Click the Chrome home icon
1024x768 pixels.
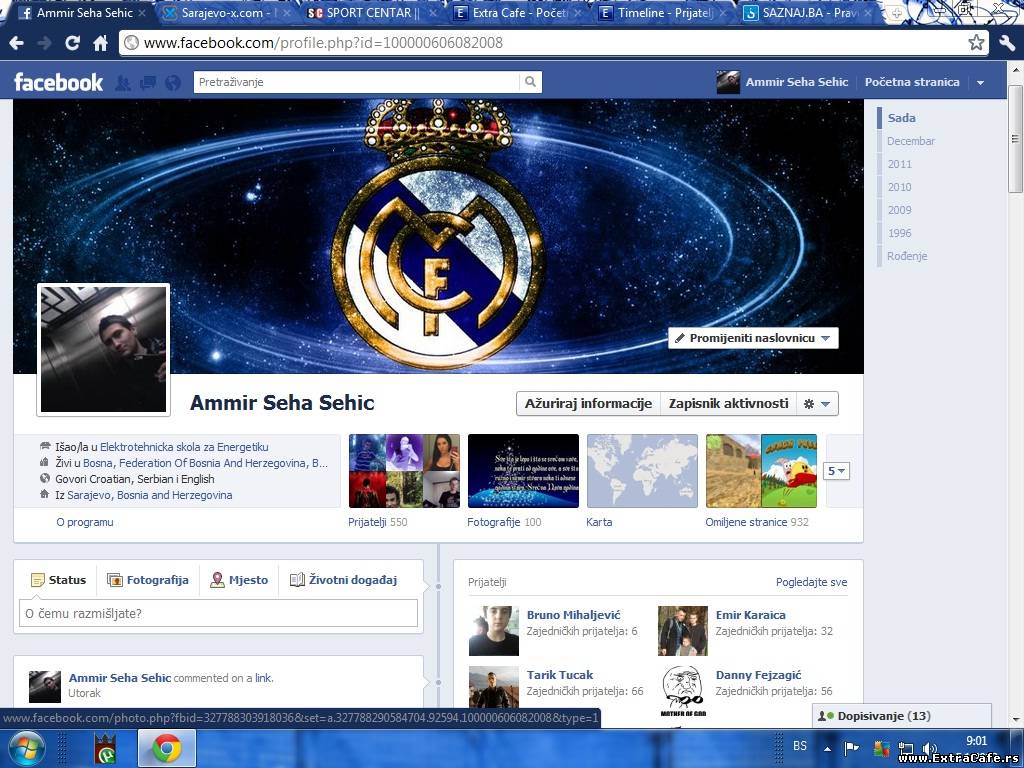tap(100, 43)
